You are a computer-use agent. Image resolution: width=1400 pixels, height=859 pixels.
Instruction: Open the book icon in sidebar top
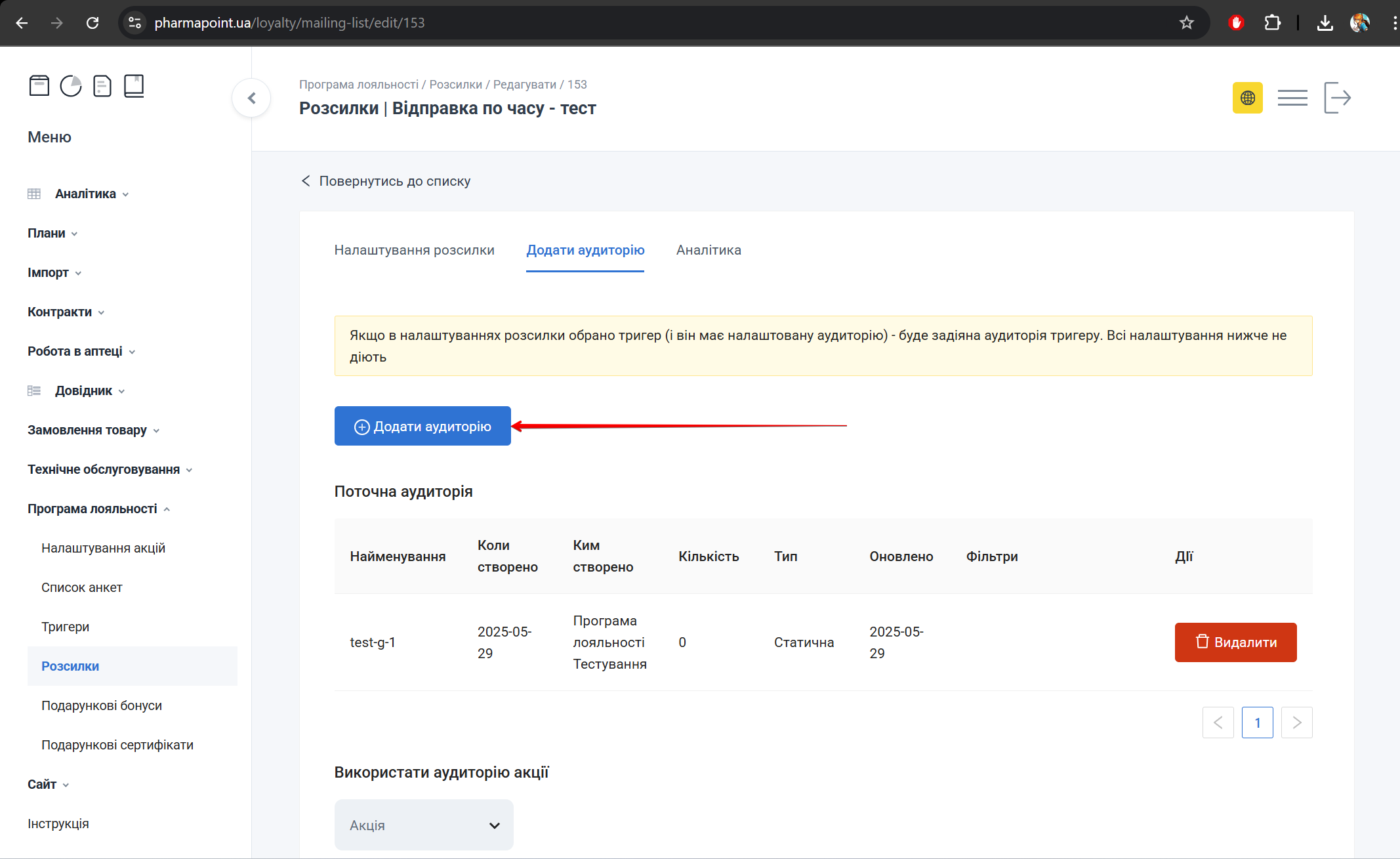(x=134, y=86)
